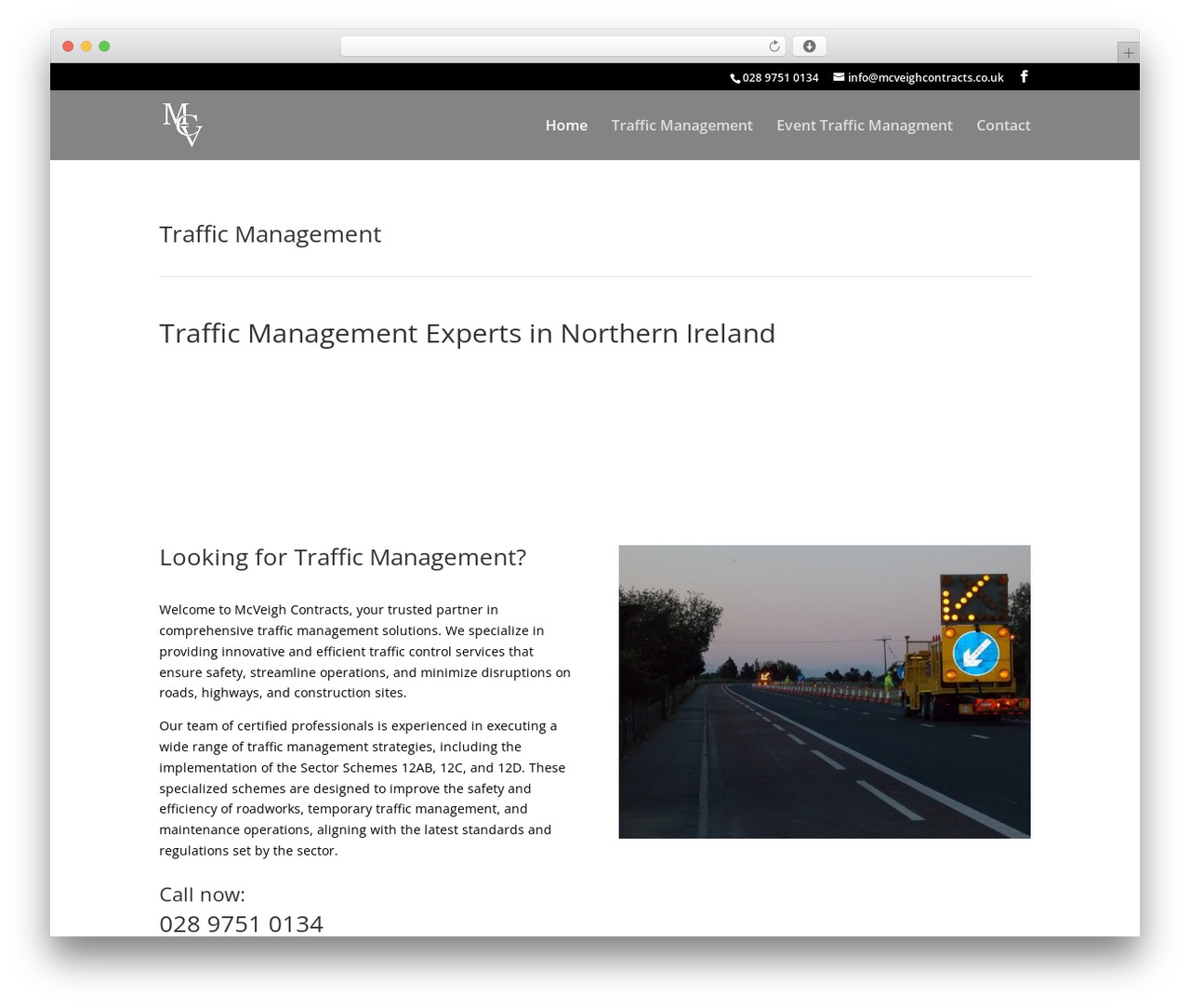Reload the page with the refresh icon
The height and width of the screenshot is (1008, 1190).
tap(774, 46)
